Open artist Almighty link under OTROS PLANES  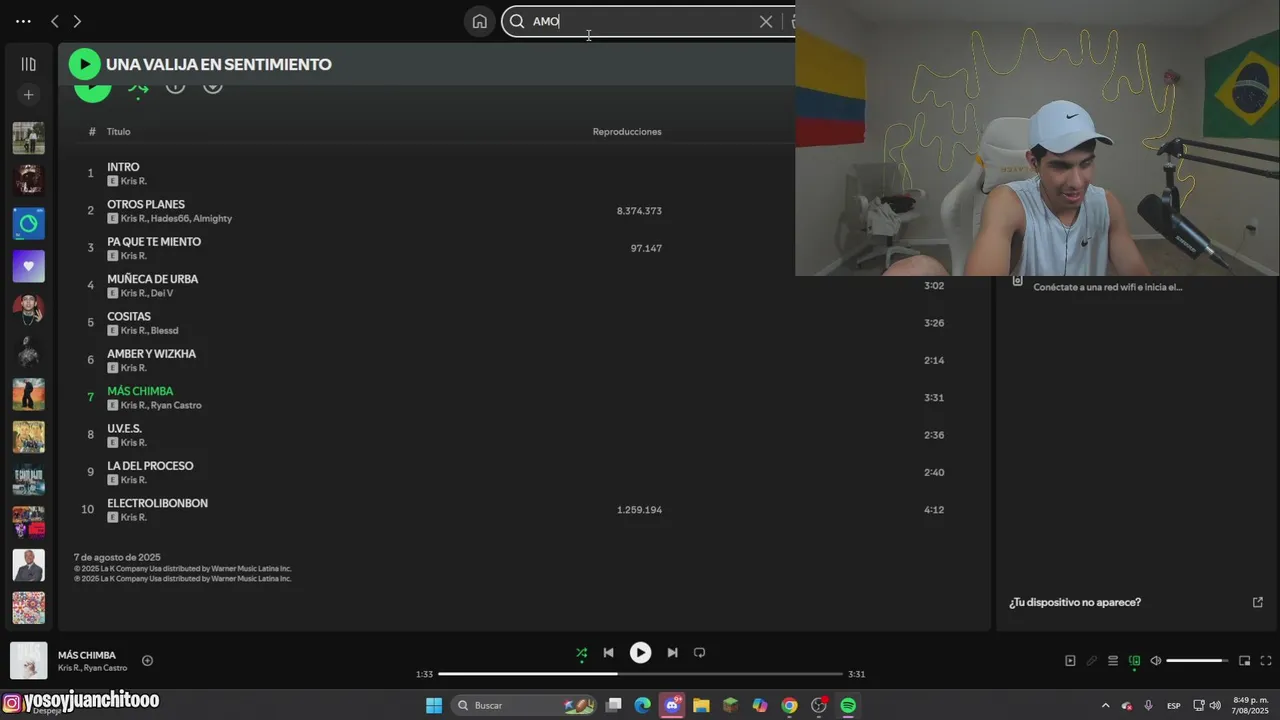click(x=213, y=218)
